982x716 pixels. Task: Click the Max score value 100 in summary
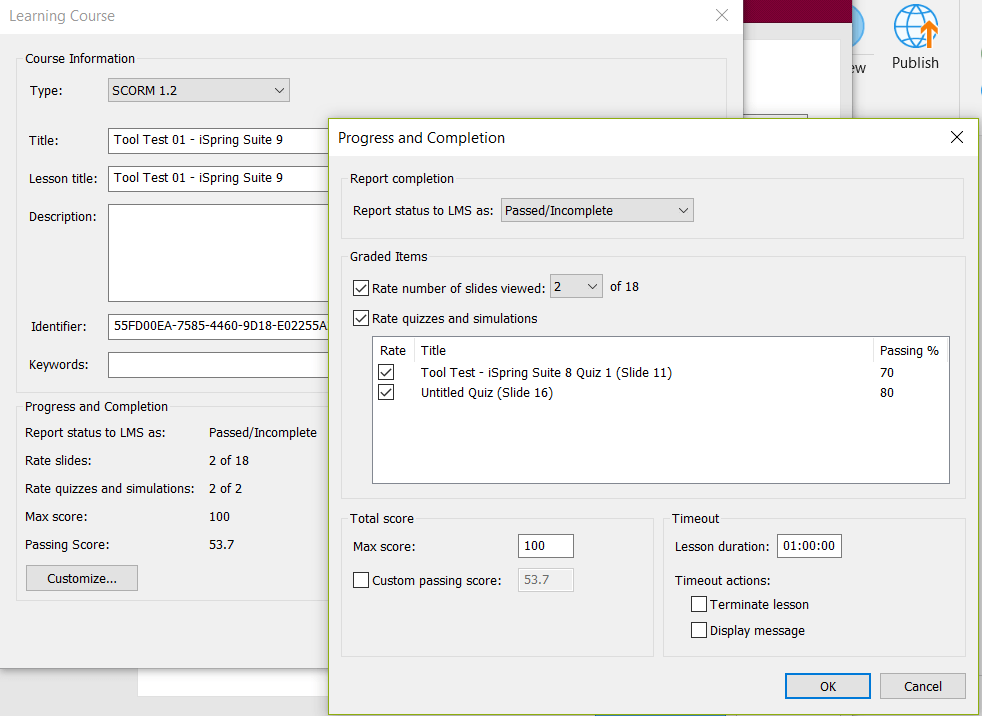click(x=219, y=516)
